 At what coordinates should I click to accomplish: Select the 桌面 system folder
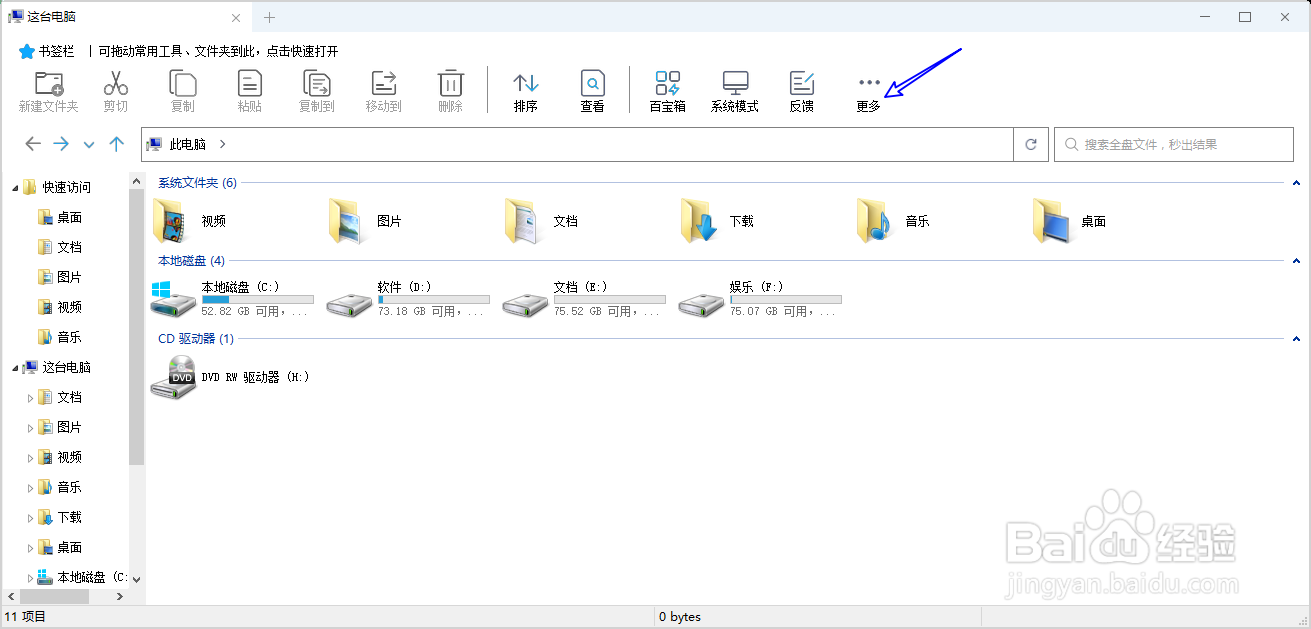click(1069, 221)
